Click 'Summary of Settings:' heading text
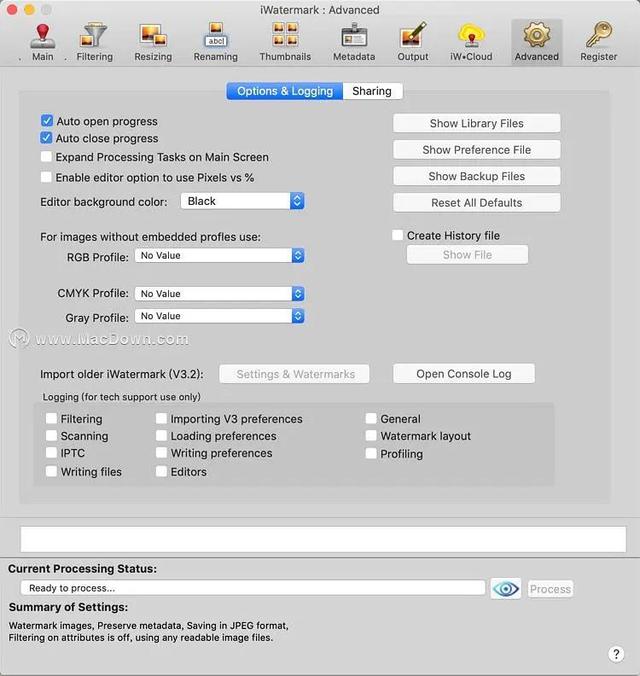 click(x=68, y=607)
